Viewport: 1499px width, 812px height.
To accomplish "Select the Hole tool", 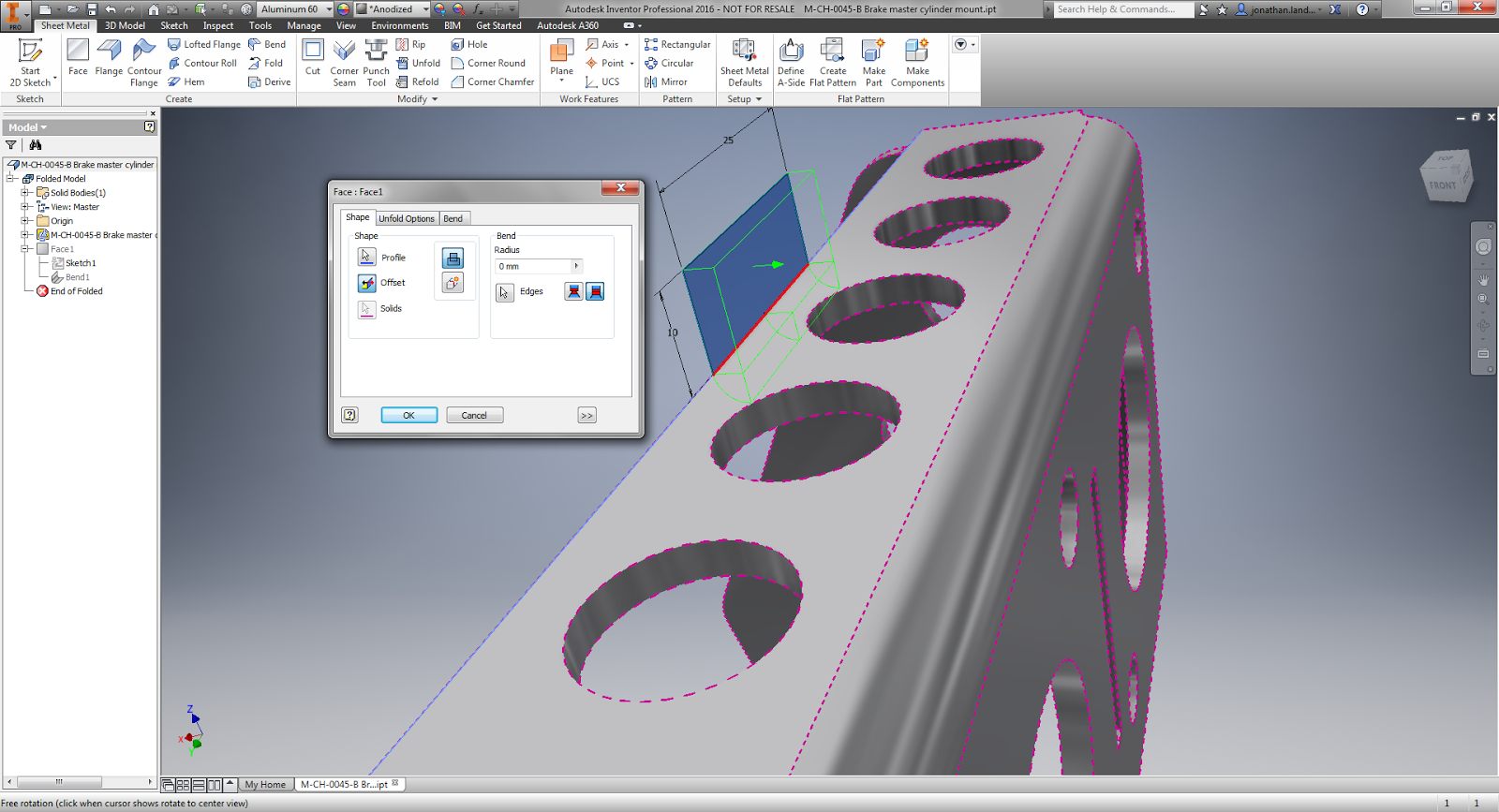I will tap(469, 44).
